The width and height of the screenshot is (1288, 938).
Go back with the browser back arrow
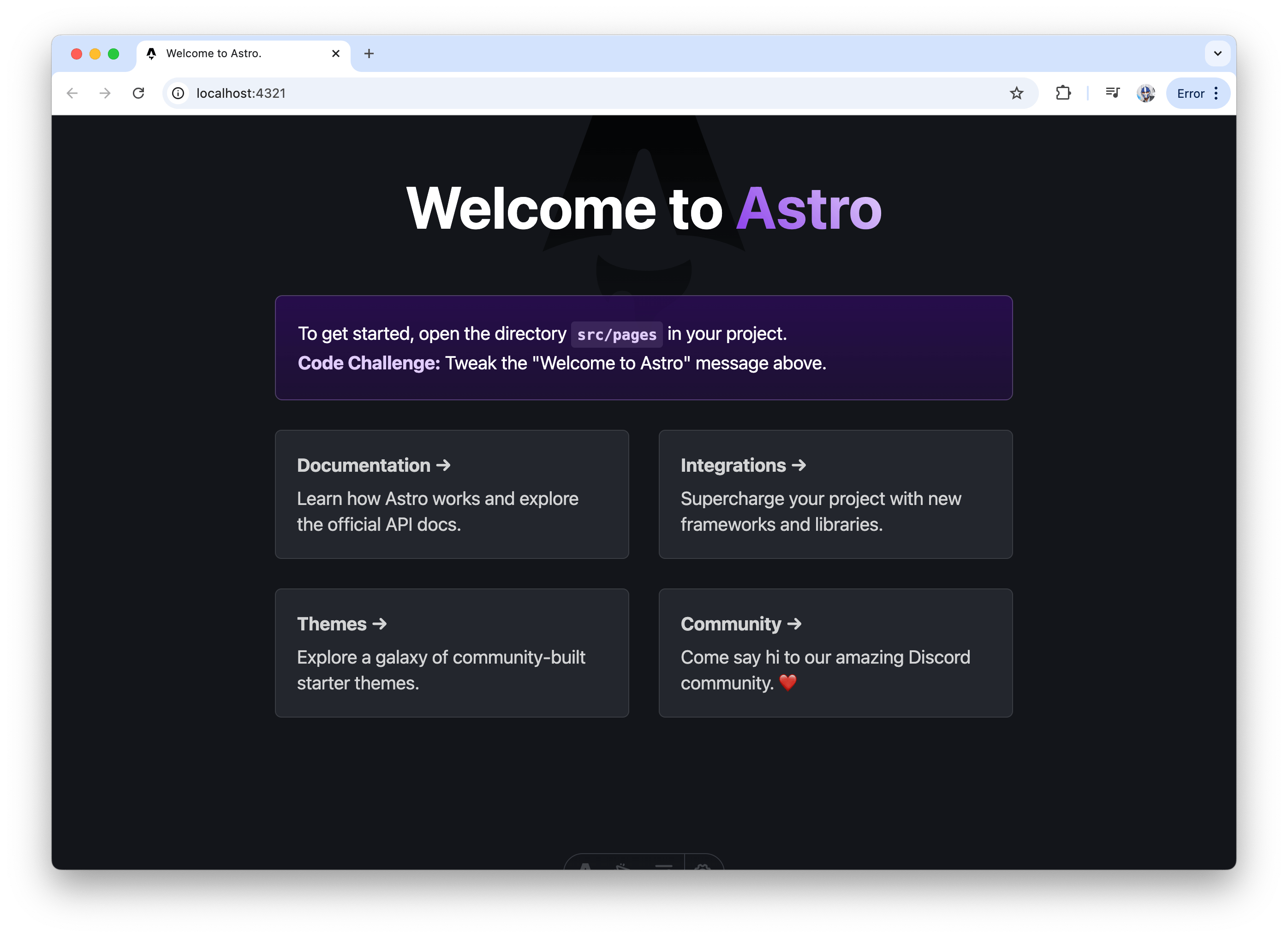pyautogui.click(x=72, y=93)
